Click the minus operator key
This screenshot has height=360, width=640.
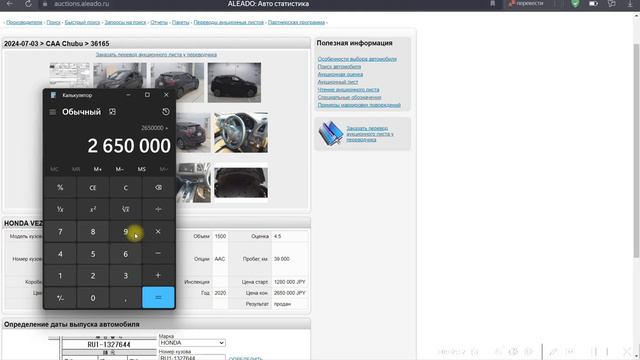pos(158,253)
